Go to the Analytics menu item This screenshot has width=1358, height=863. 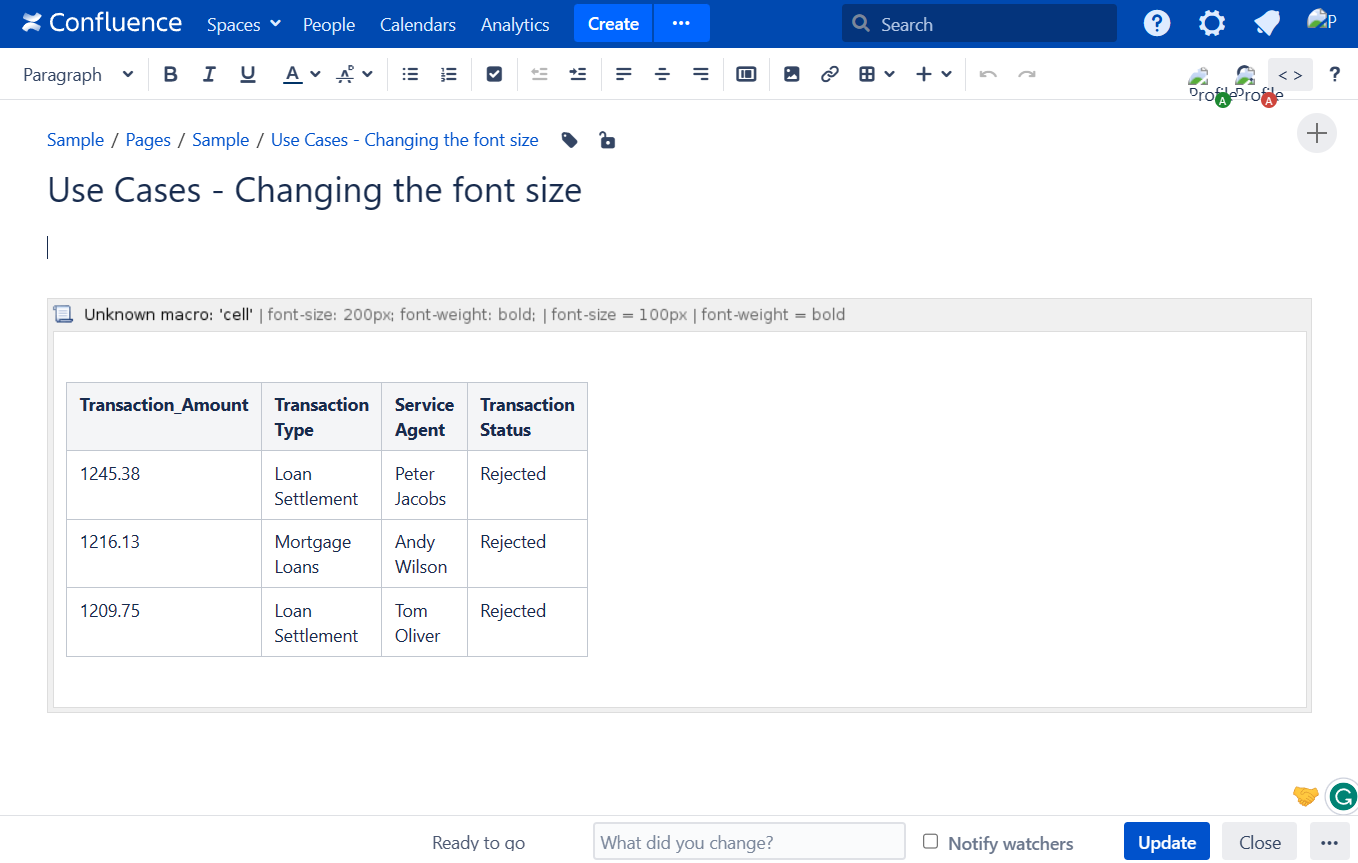515,24
